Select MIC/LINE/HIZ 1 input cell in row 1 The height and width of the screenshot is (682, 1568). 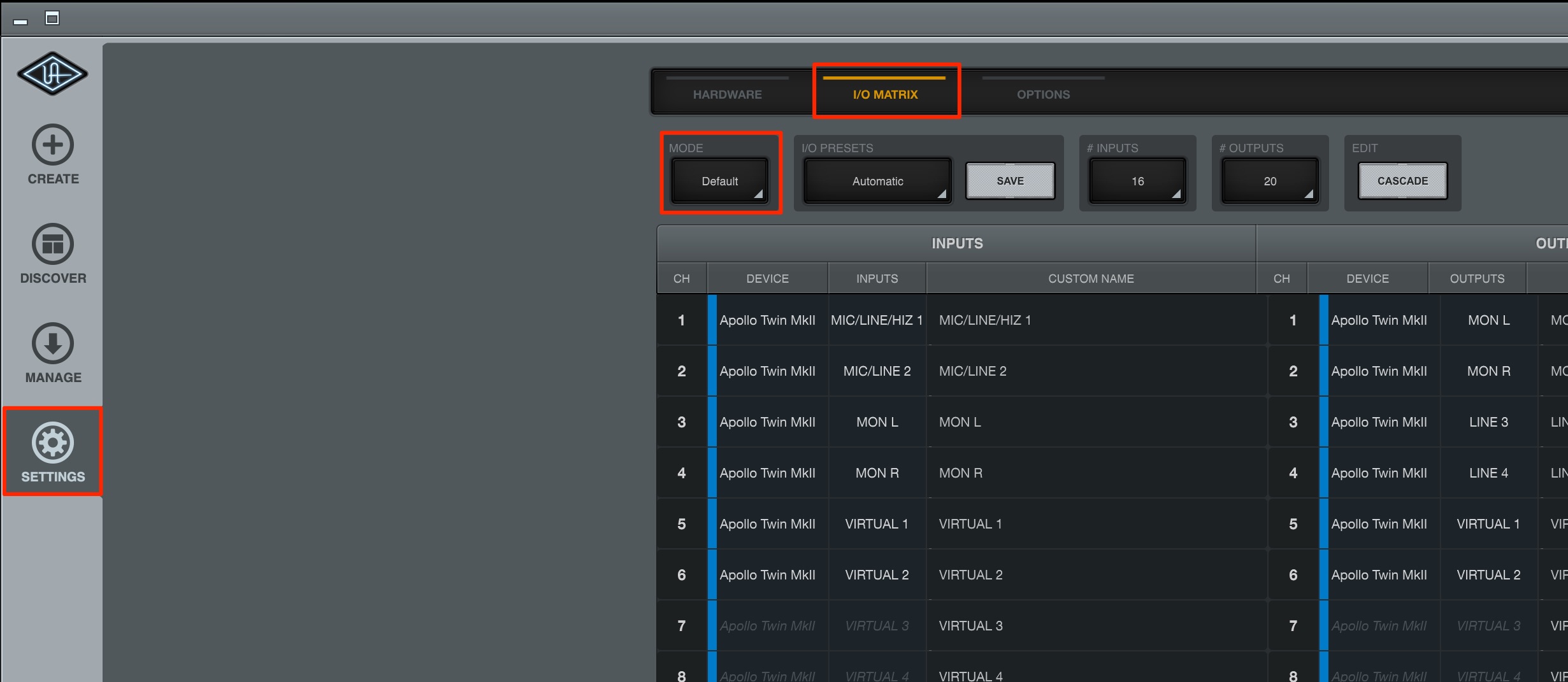pyautogui.click(x=877, y=320)
